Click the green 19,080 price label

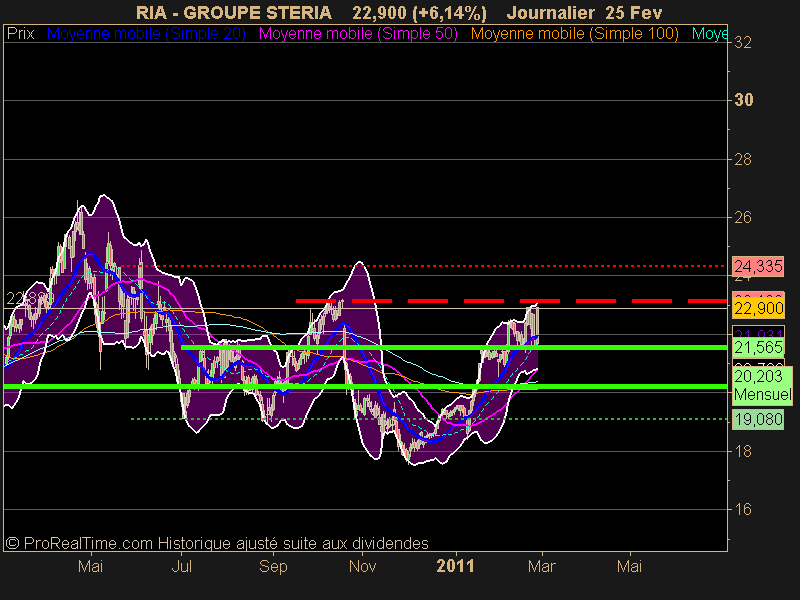(758, 419)
